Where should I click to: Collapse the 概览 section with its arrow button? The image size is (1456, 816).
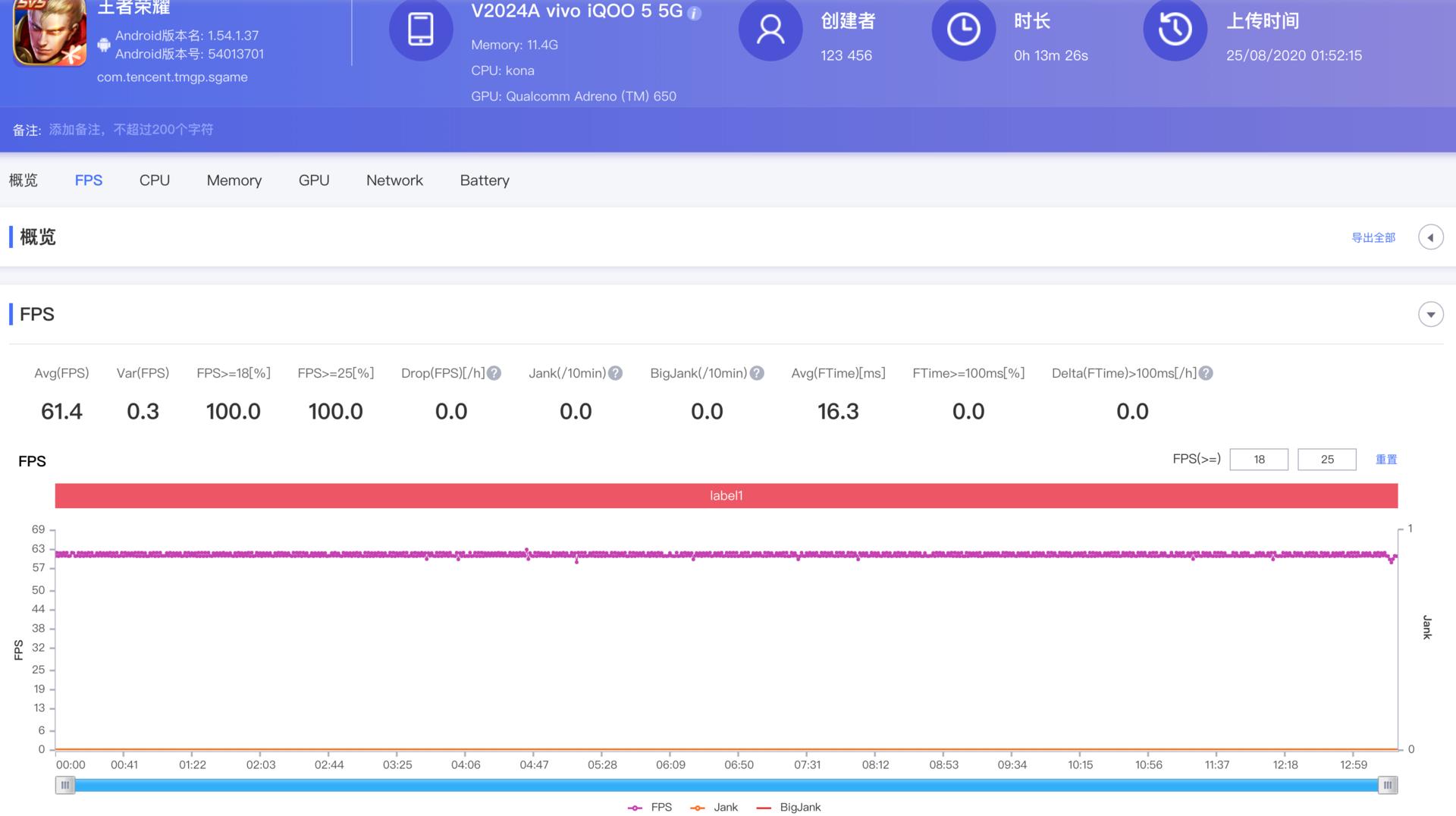[1431, 237]
